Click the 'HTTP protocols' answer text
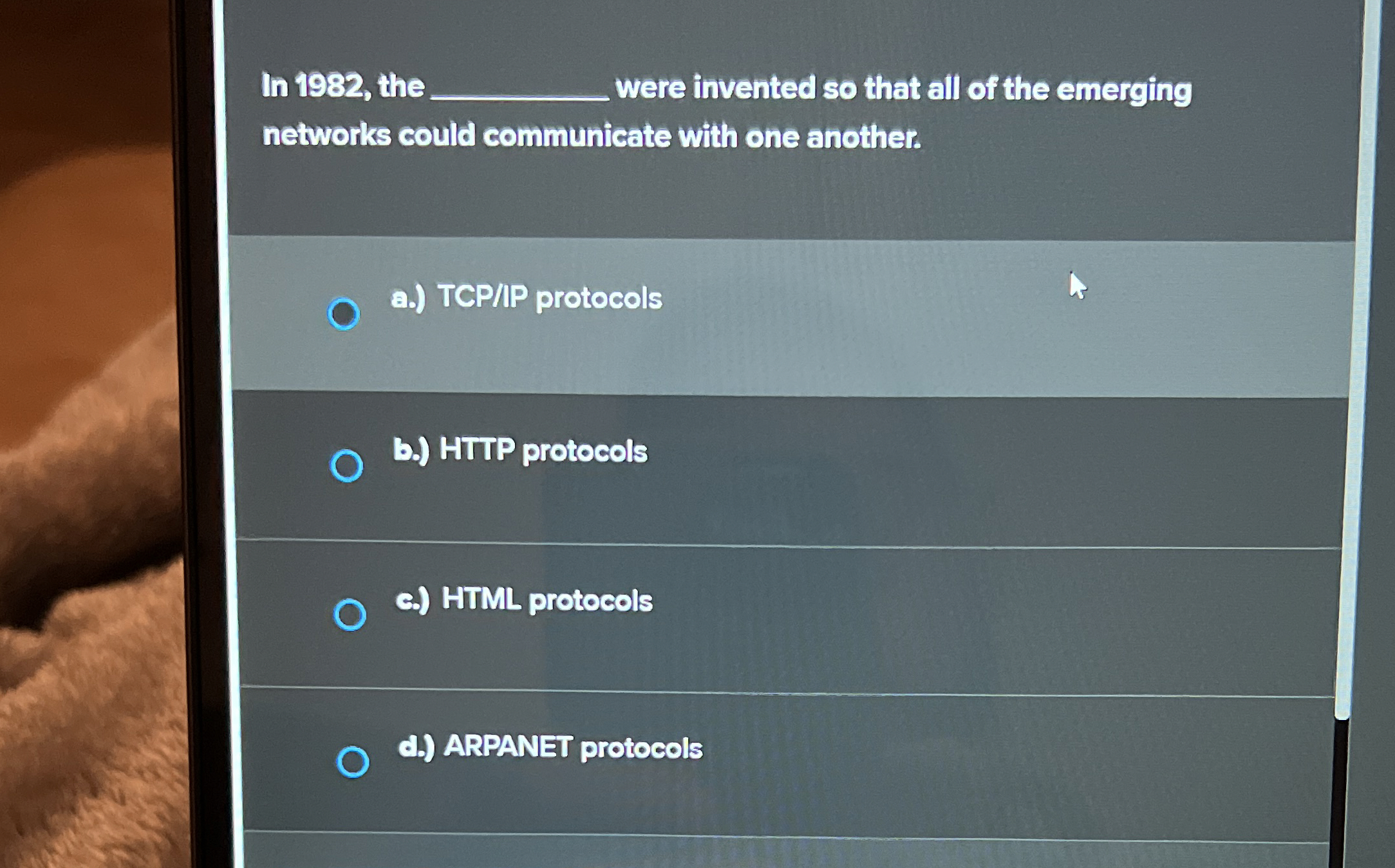The height and width of the screenshot is (868, 1395). coord(543,450)
